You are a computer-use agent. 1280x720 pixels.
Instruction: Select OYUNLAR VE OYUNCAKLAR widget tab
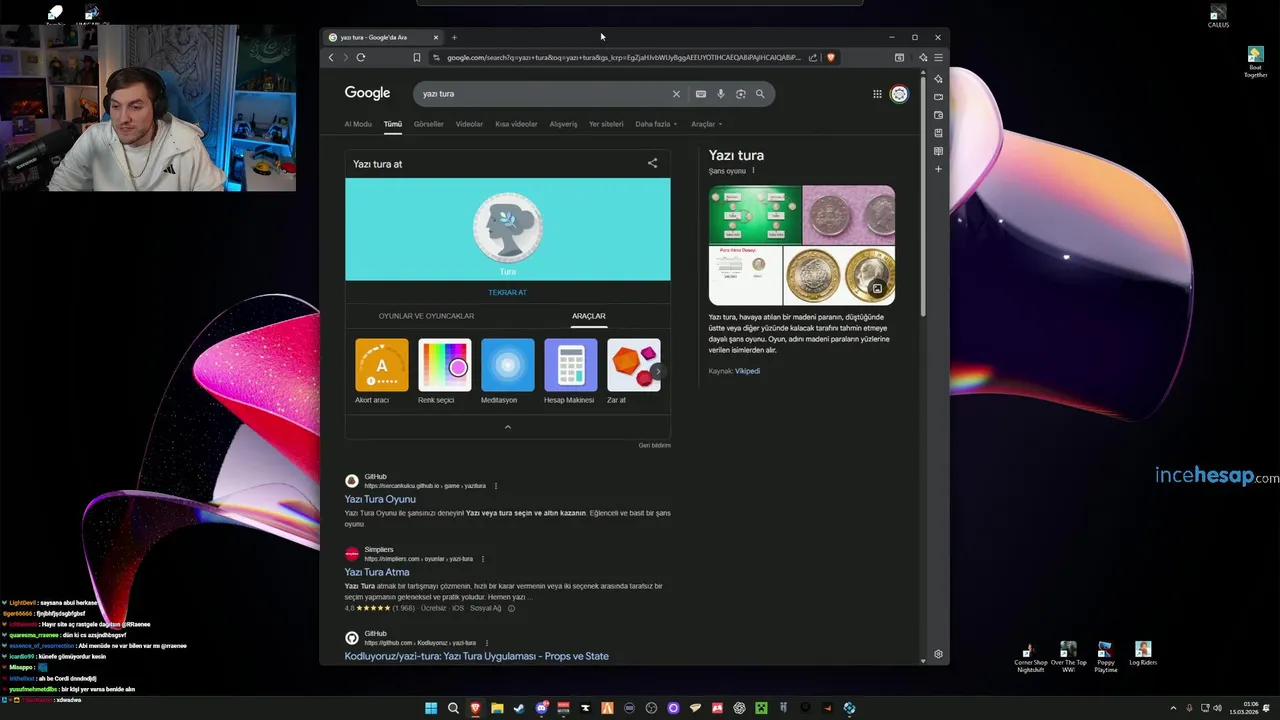426,316
